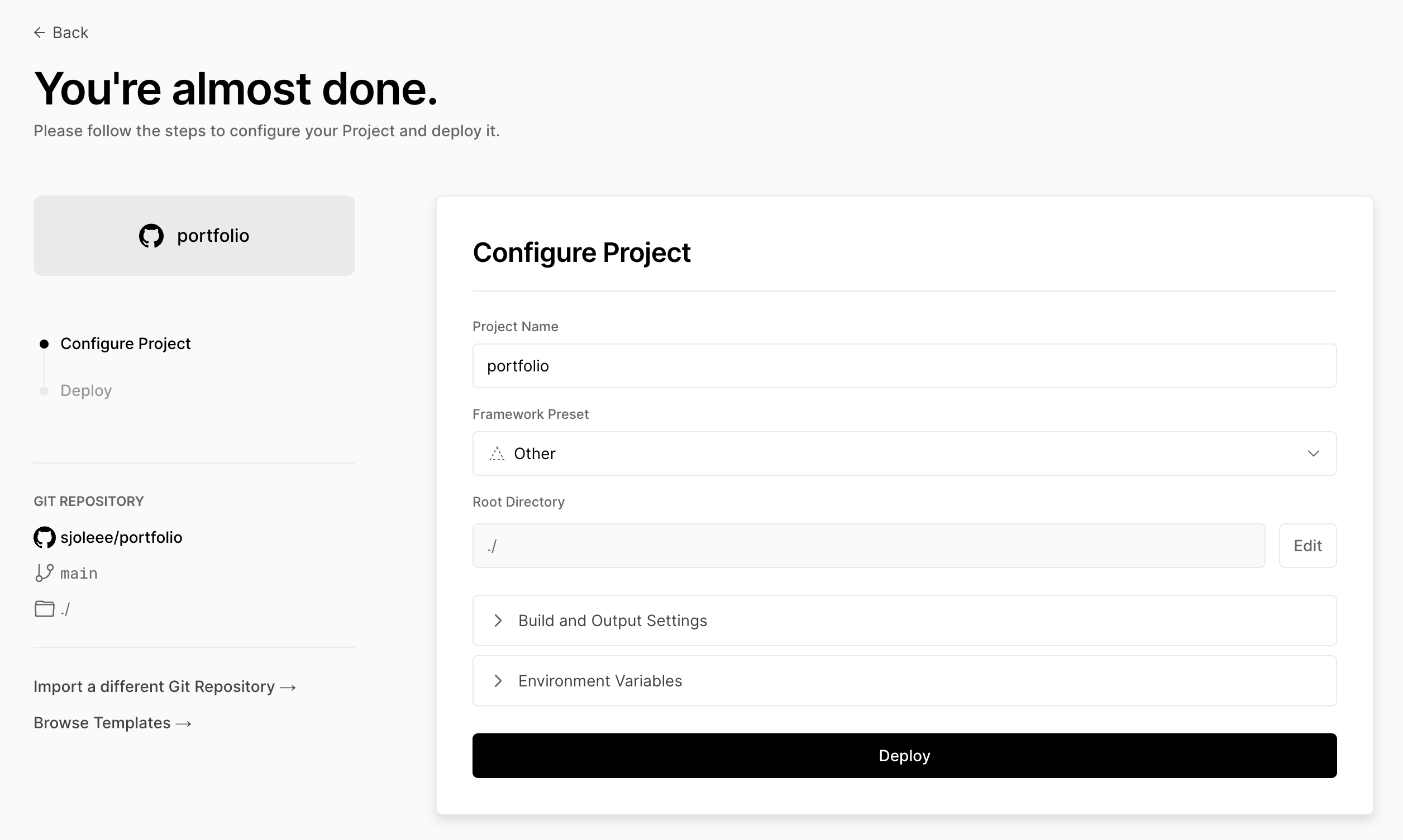Click Edit next to Root Directory
This screenshot has height=840, width=1403.
1307,545
